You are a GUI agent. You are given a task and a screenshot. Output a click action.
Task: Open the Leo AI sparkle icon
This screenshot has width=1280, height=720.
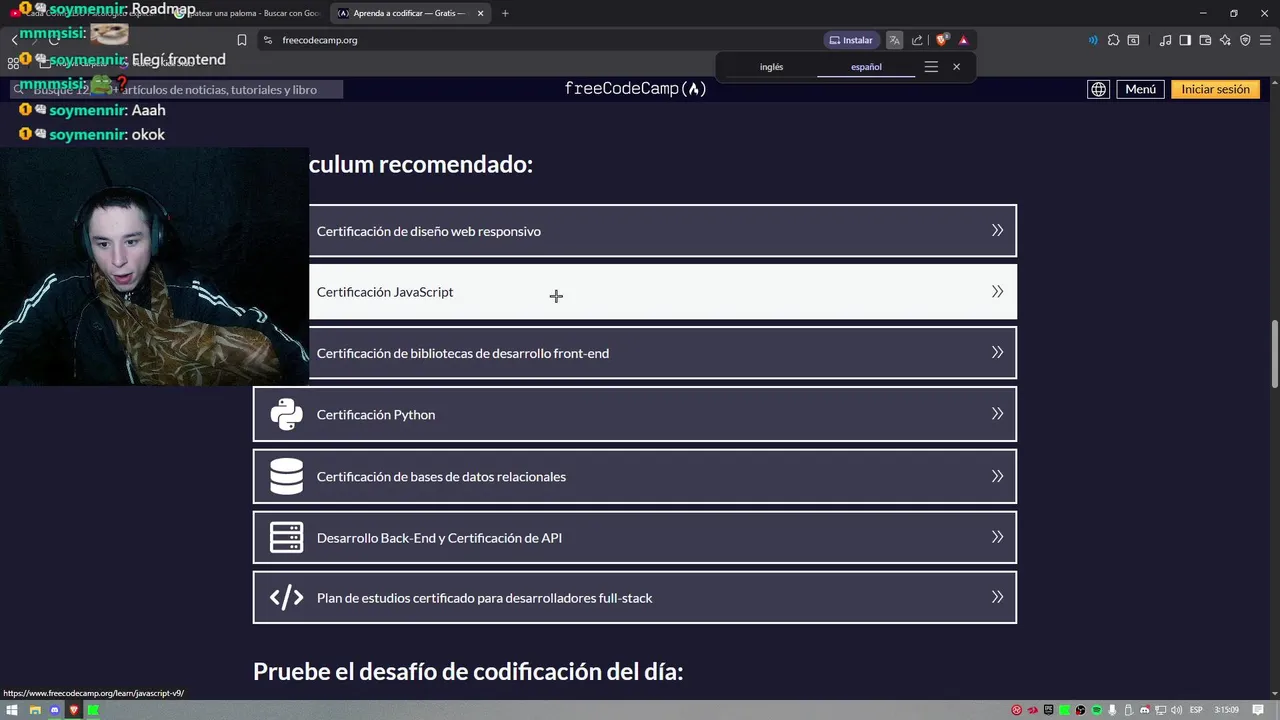1225,40
